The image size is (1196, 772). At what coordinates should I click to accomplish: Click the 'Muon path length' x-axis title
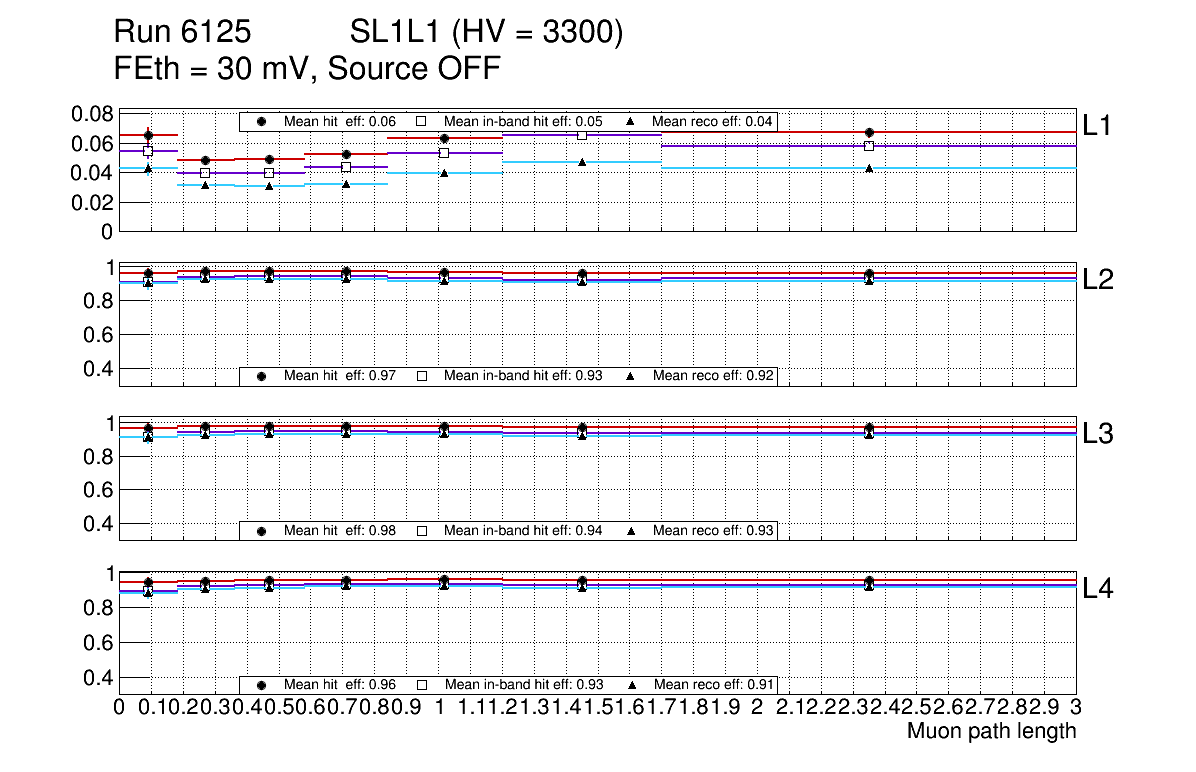(991, 731)
